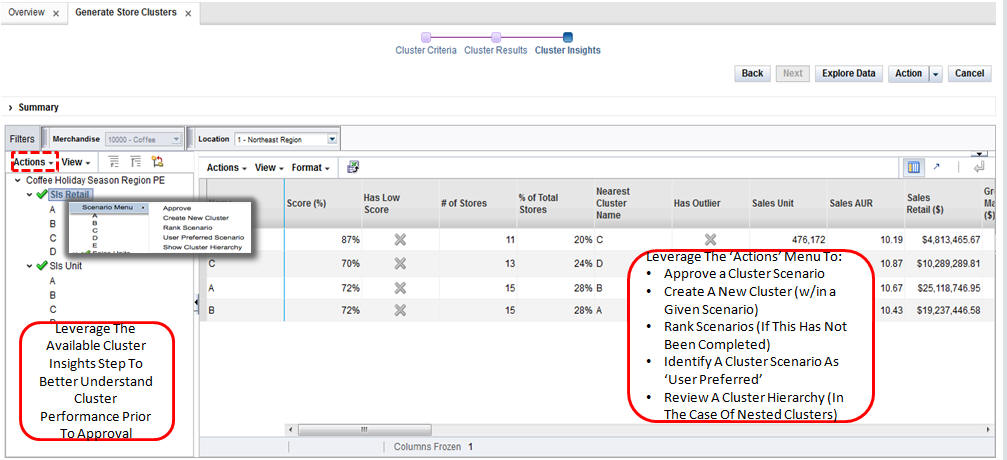
Task: Click the Nearest Cluster Name column header
Action: point(633,203)
